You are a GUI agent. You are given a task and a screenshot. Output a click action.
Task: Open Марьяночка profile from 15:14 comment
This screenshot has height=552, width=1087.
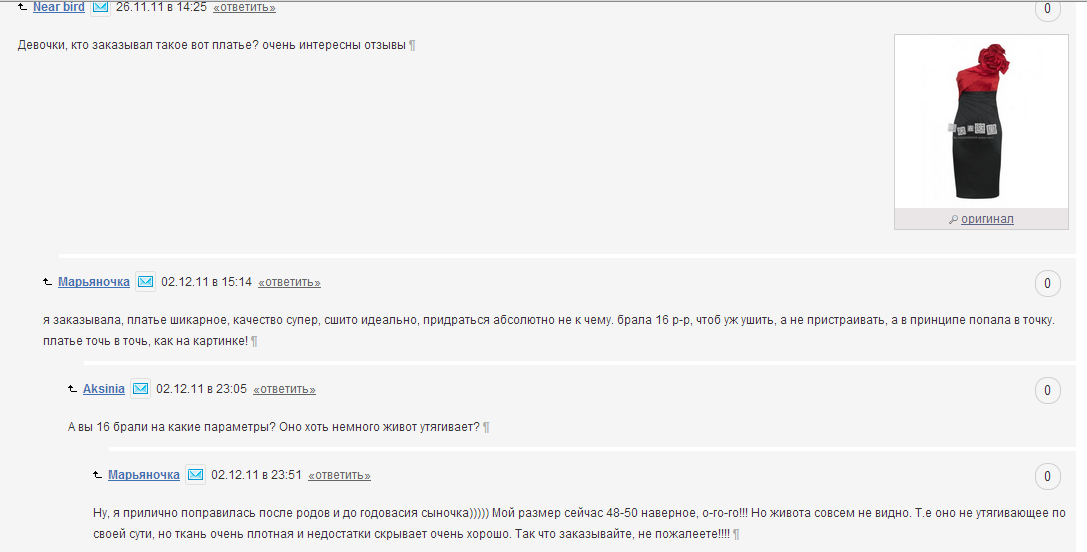click(x=94, y=282)
